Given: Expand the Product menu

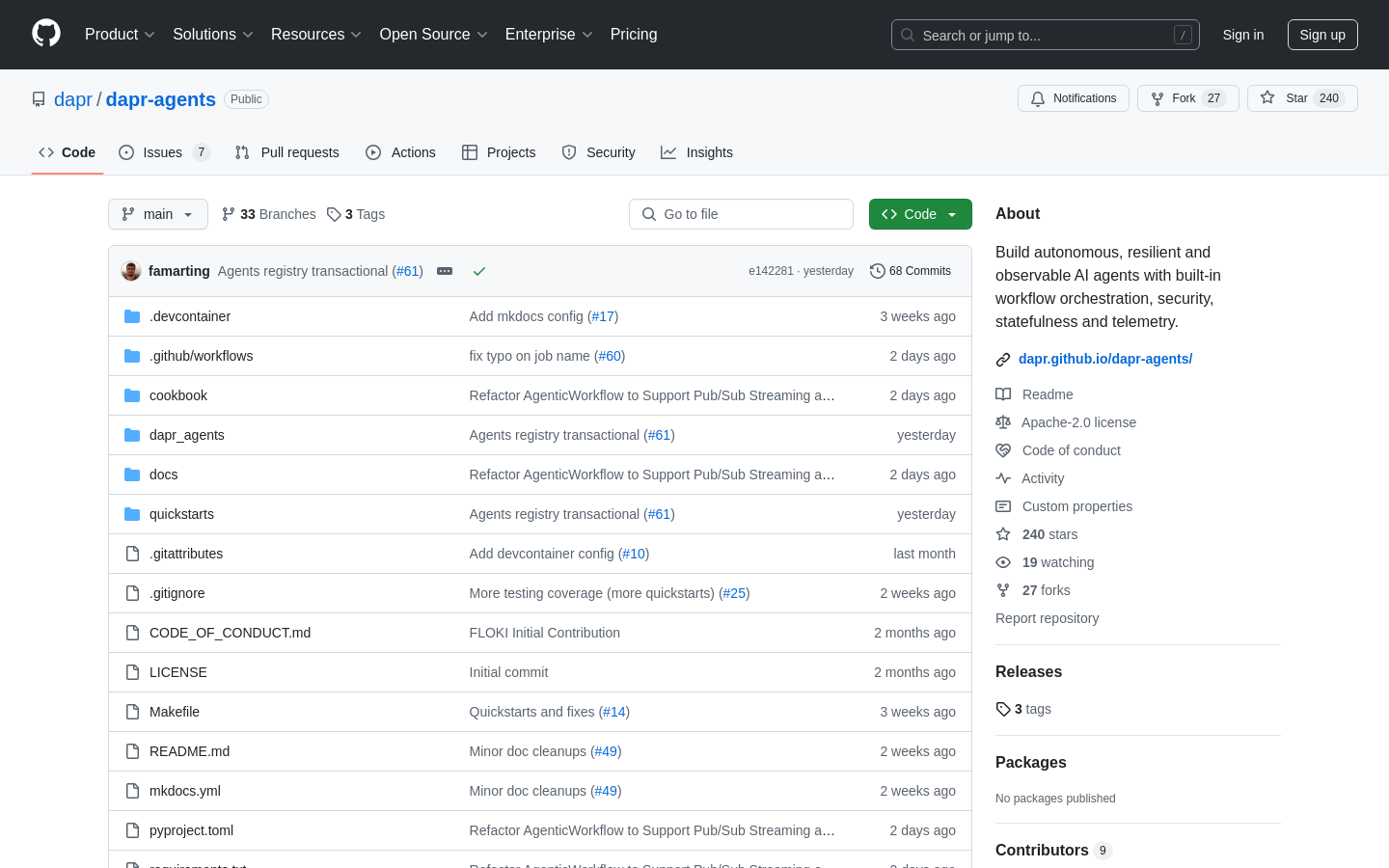Looking at the screenshot, I should click(x=120, y=35).
